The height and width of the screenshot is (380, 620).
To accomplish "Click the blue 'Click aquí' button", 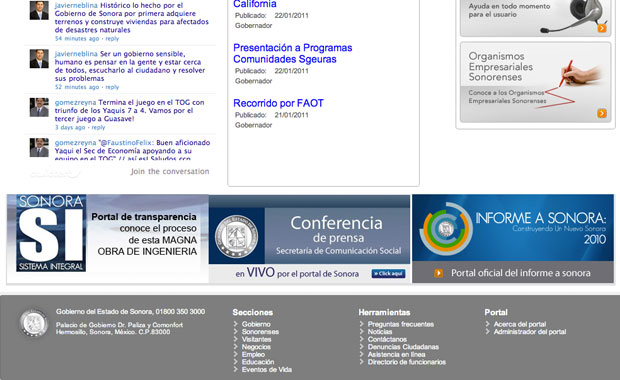I will click(x=388, y=274).
